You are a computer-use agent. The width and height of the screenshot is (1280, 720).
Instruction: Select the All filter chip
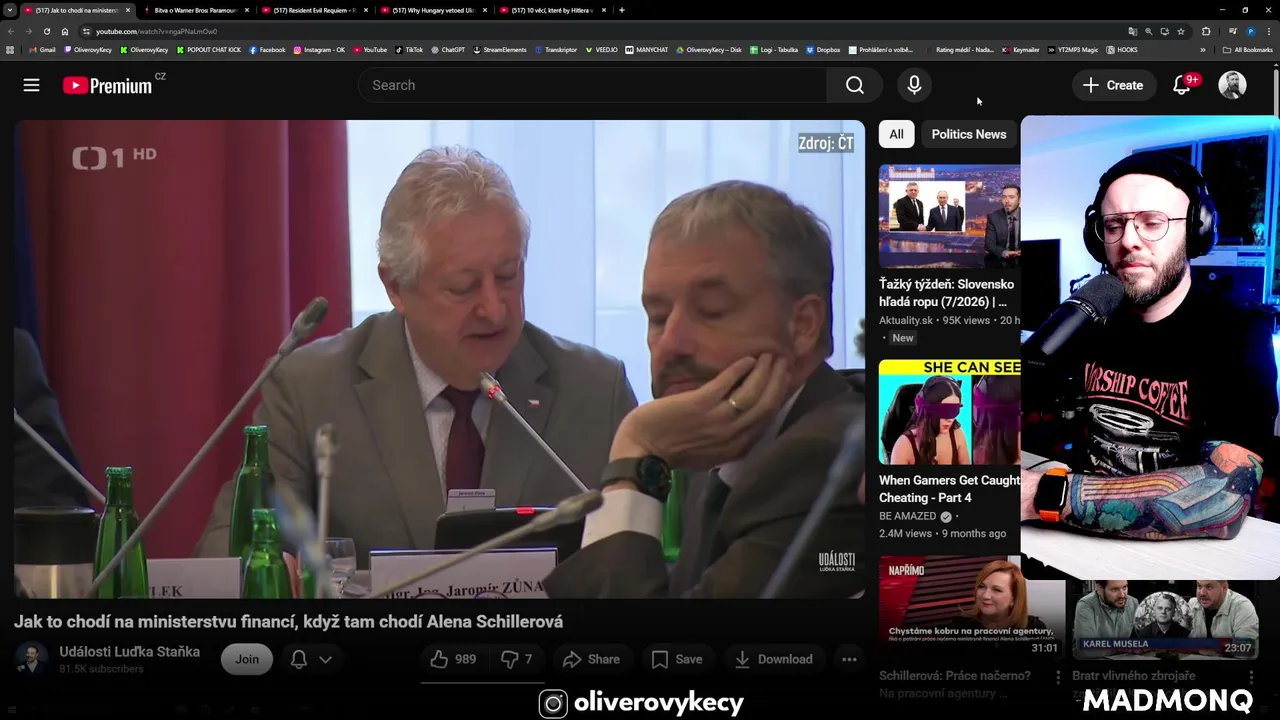pos(896,134)
